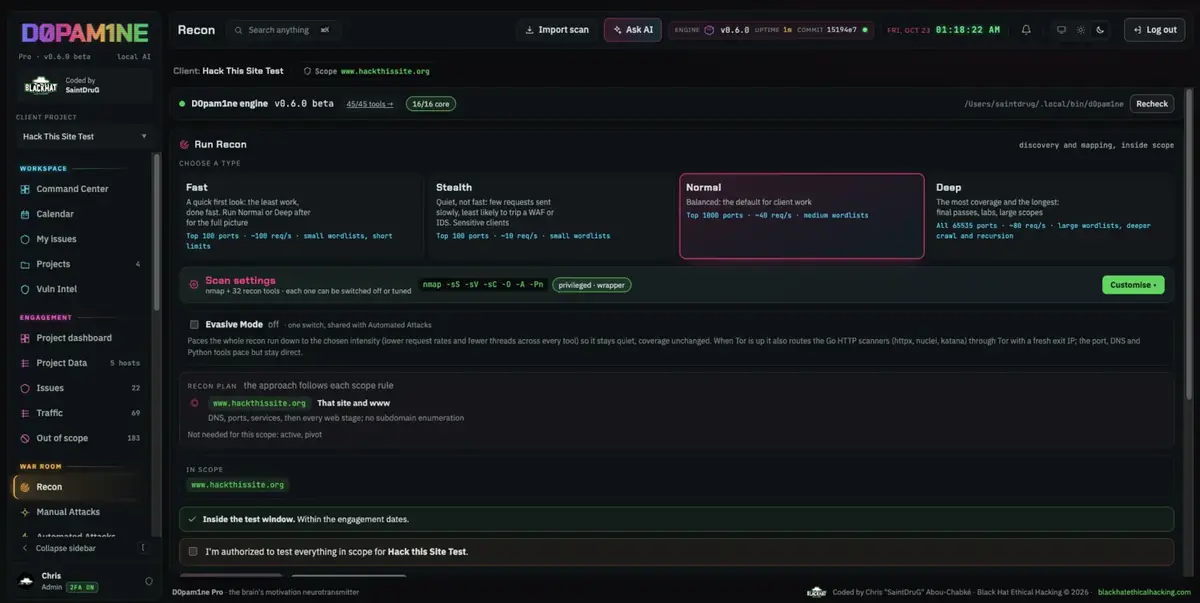Click the Chris user avatar

(26, 581)
